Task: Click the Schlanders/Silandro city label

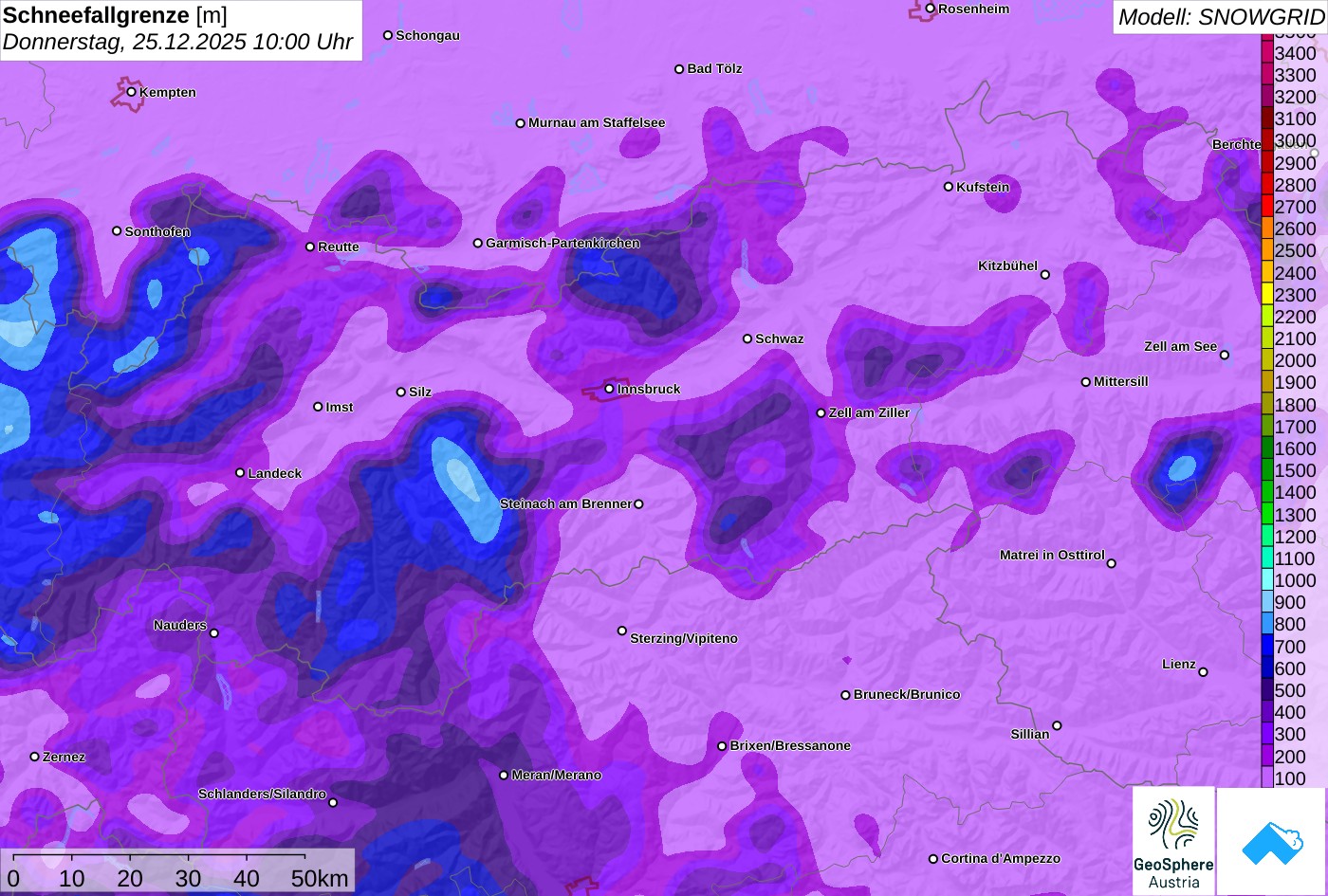Action: click(262, 794)
